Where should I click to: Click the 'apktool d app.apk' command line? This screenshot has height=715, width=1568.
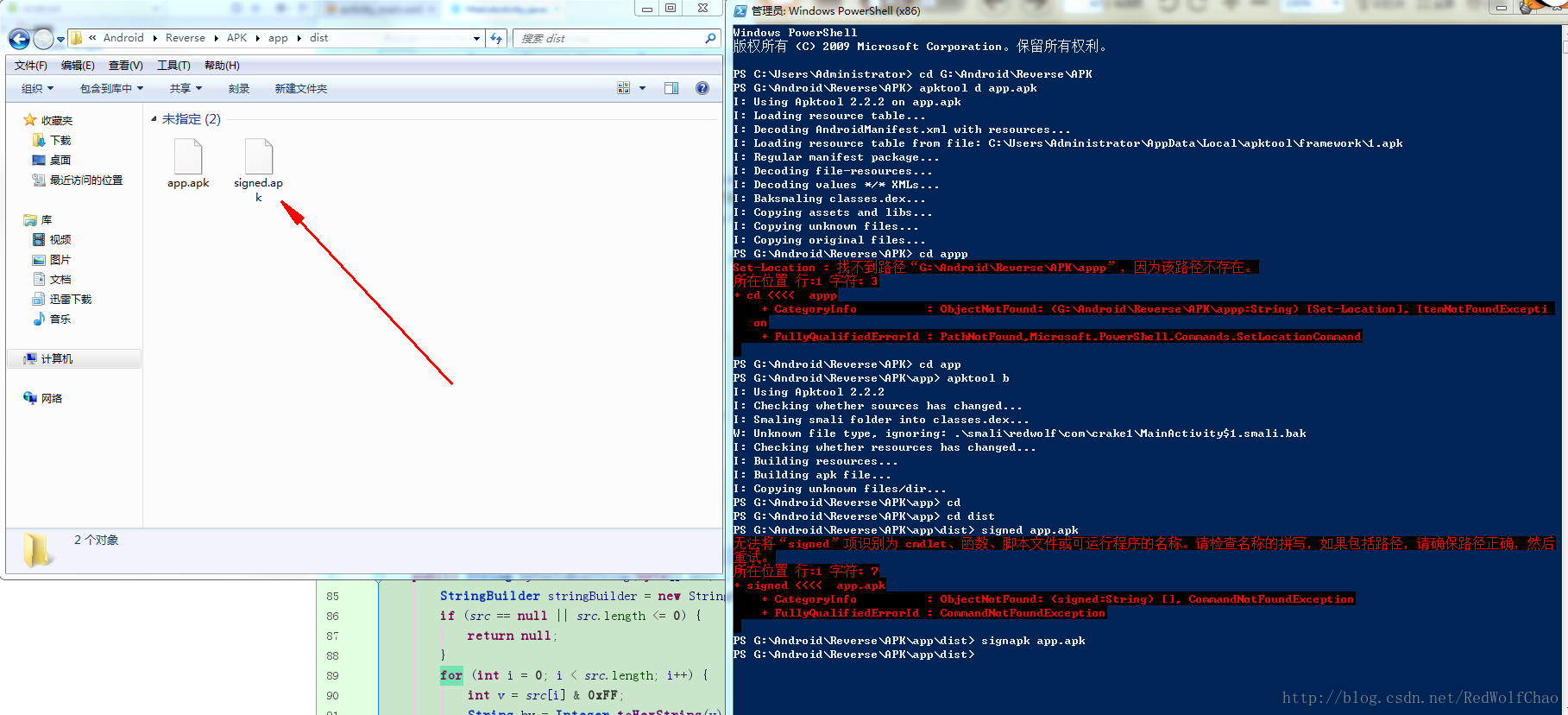point(978,88)
